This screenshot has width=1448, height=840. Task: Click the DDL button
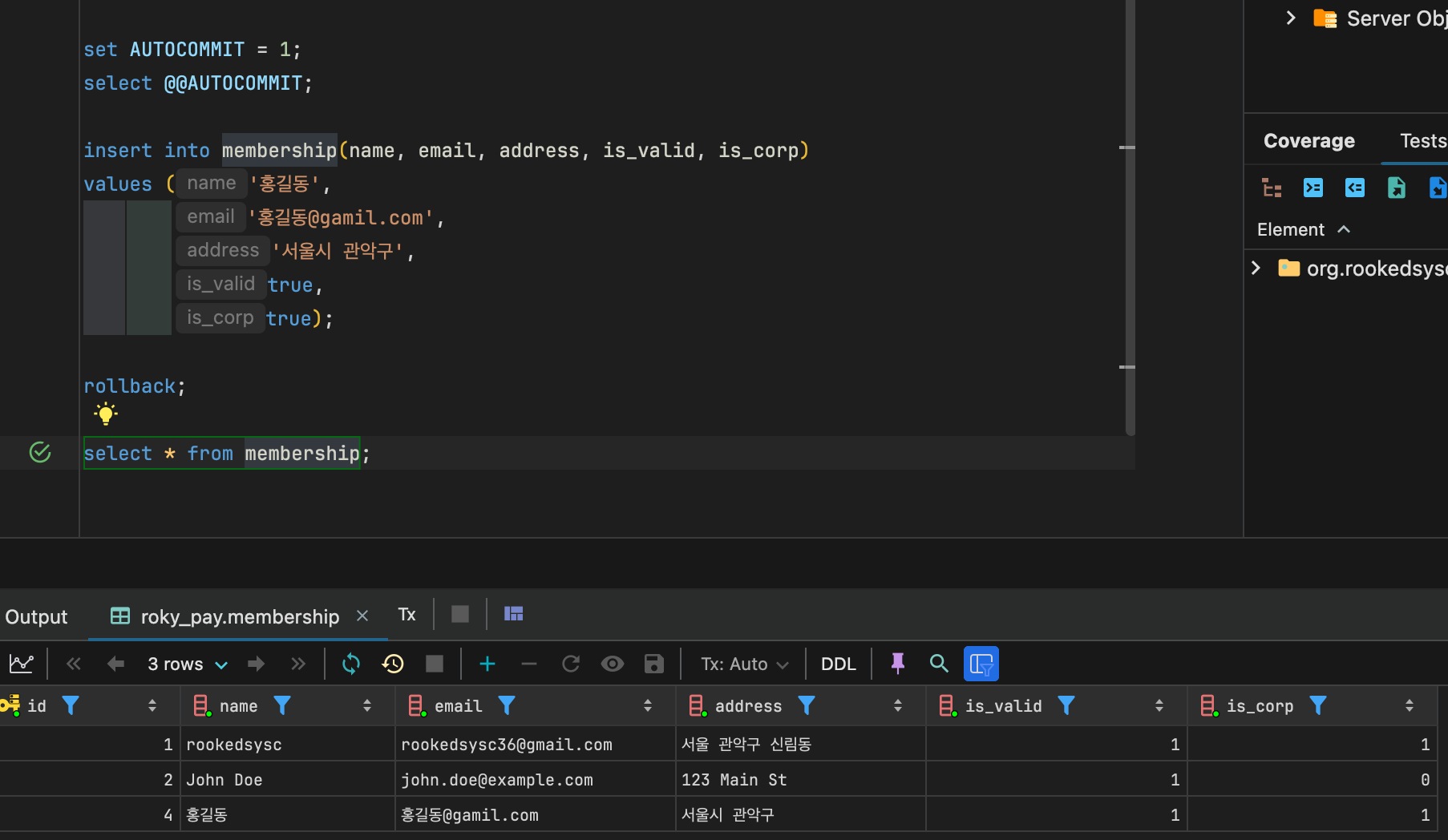coord(838,664)
